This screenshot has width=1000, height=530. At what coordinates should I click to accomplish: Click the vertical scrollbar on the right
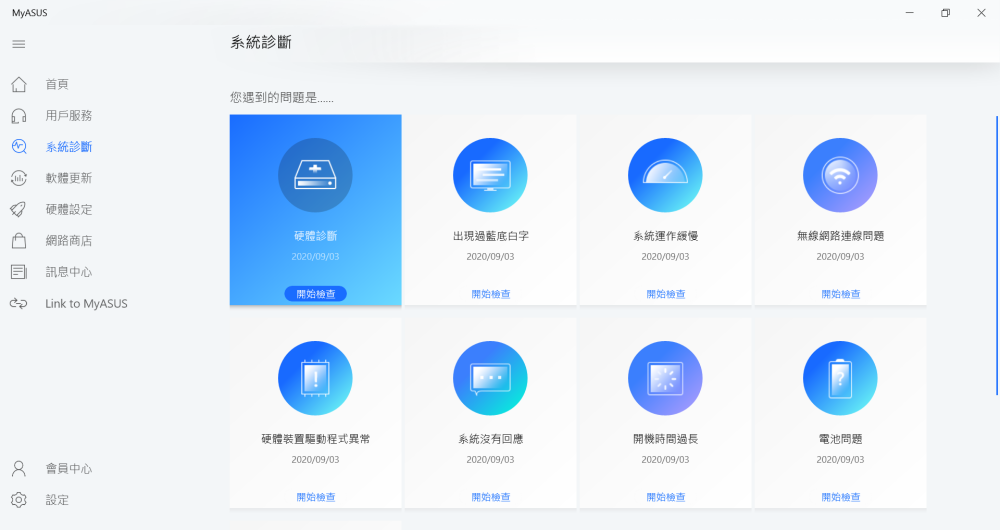coord(997,255)
